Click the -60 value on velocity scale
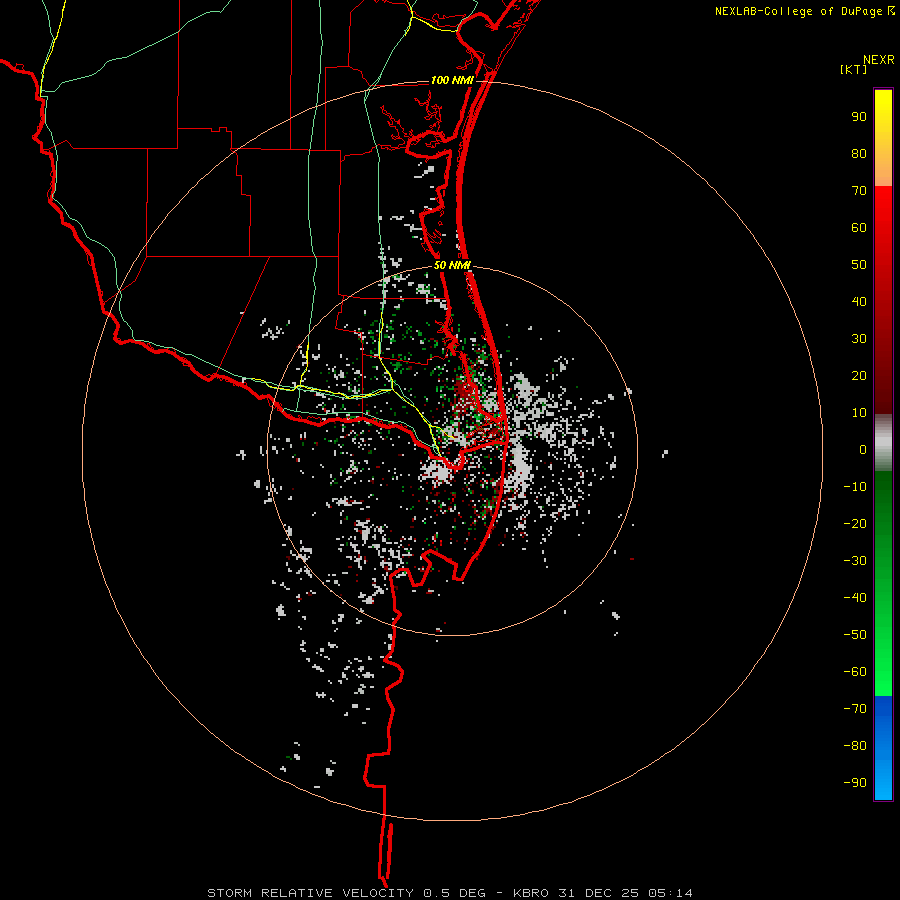 [x=855, y=672]
